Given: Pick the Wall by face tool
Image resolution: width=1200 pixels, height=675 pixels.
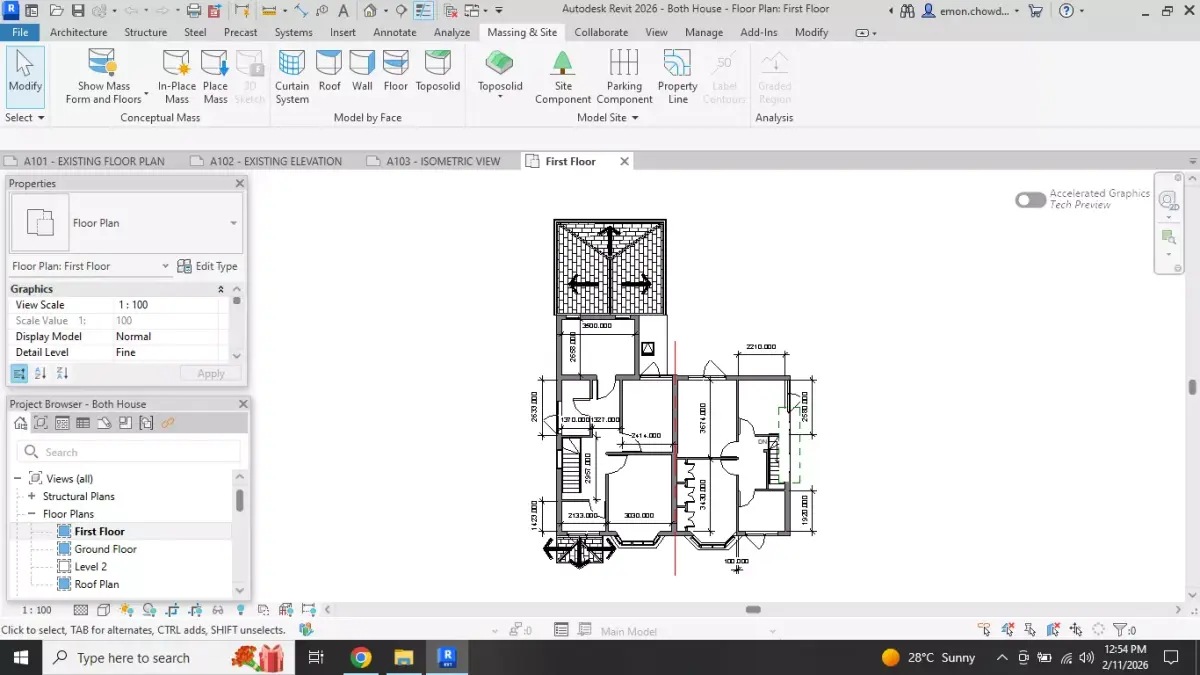Looking at the screenshot, I should pyautogui.click(x=362, y=72).
